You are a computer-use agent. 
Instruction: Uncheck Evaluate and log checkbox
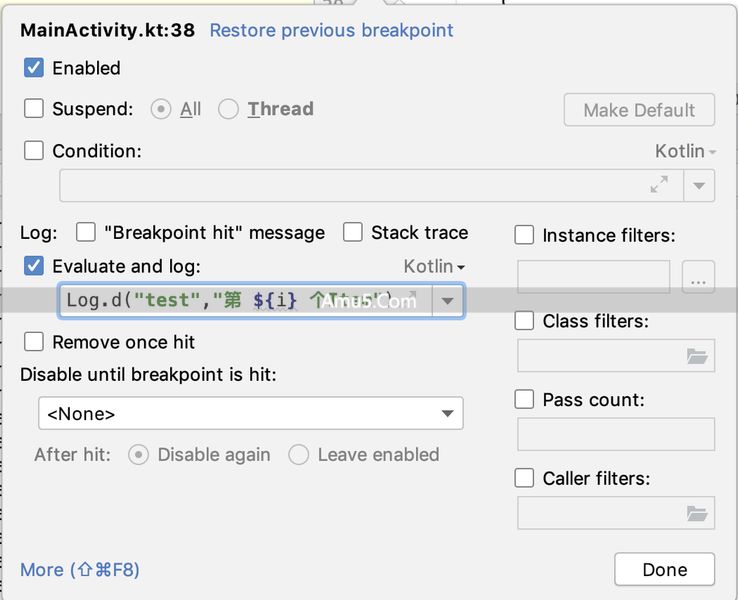pos(34,266)
